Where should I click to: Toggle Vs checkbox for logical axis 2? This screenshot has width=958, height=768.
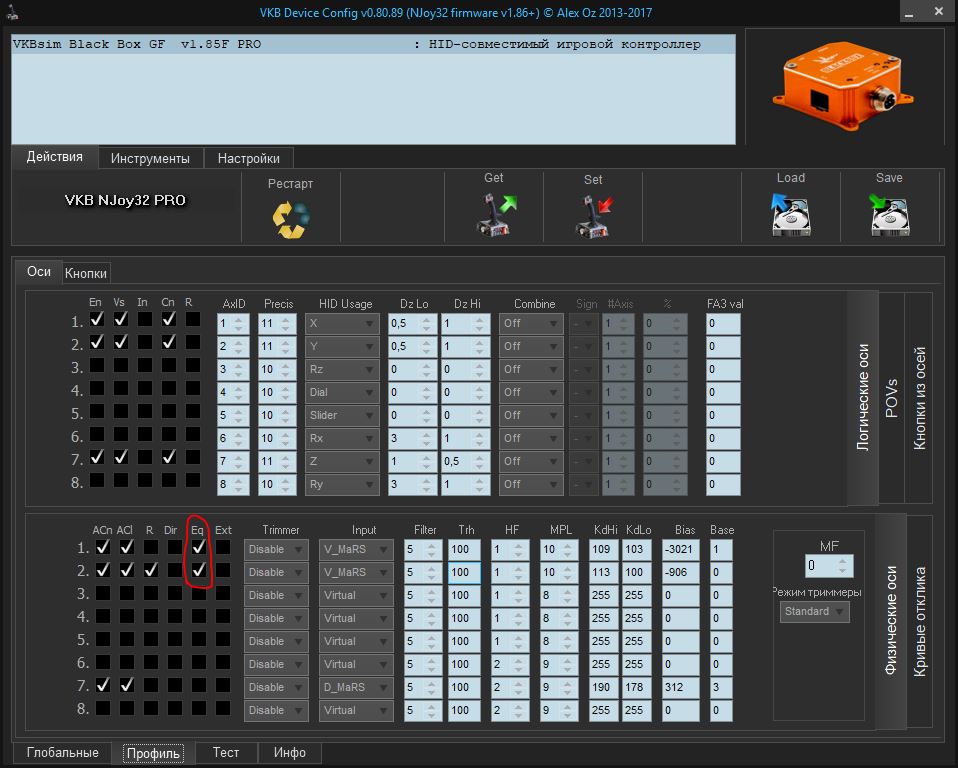coord(121,342)
